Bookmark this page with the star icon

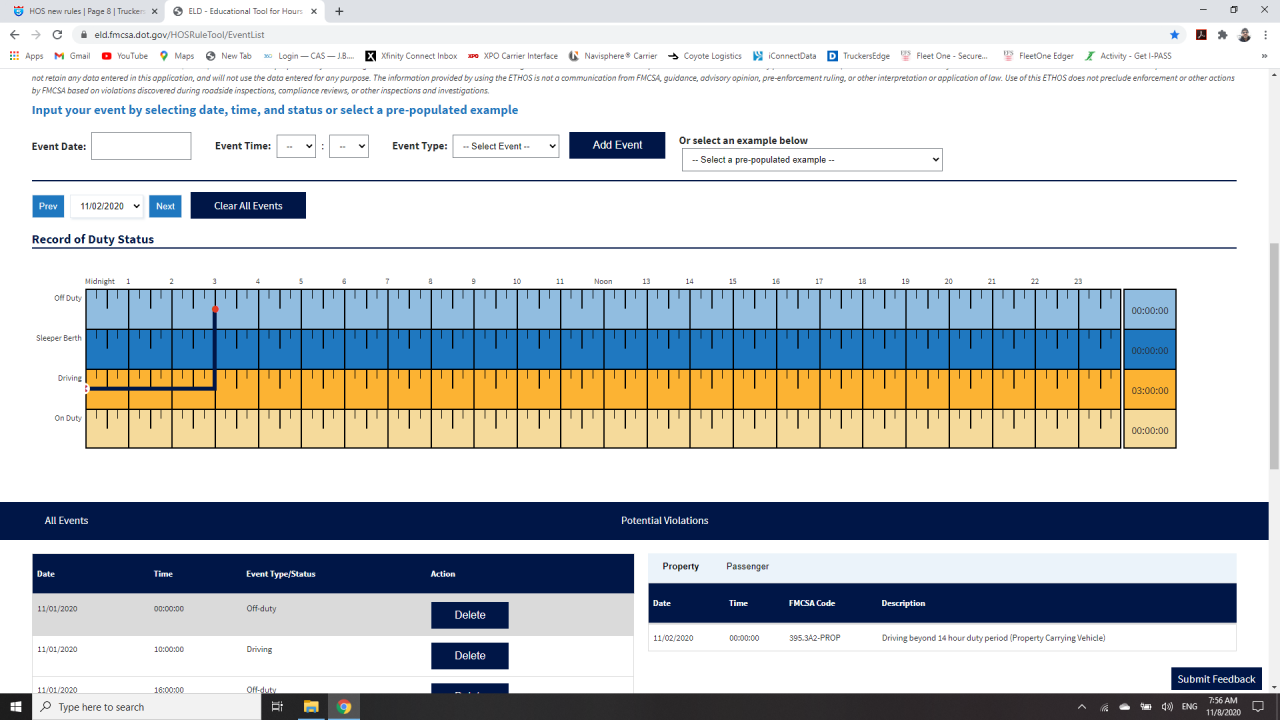click(x=1175, y=34)
